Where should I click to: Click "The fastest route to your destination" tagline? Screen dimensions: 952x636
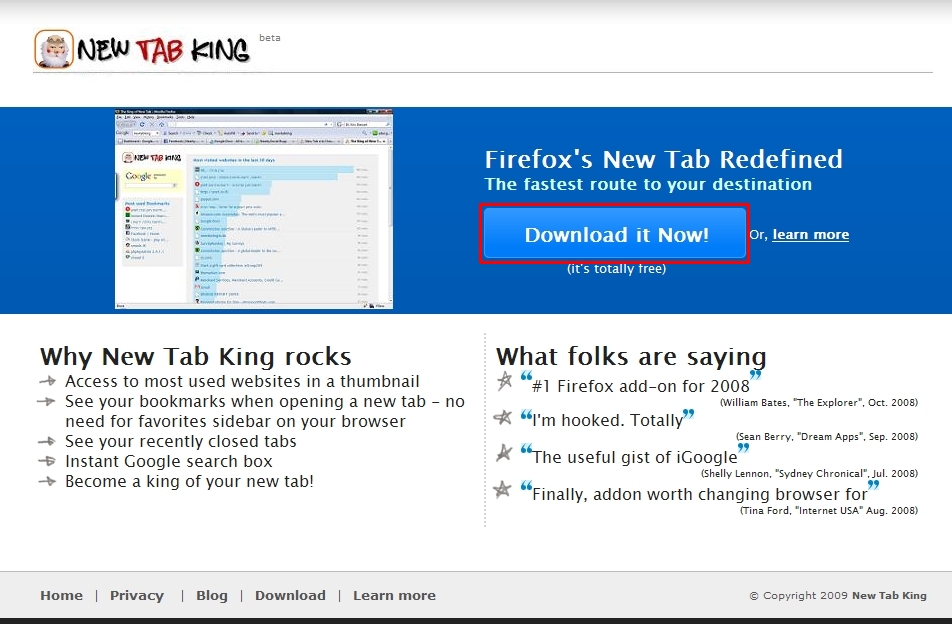pyautogui.click(x=648, y=184)
